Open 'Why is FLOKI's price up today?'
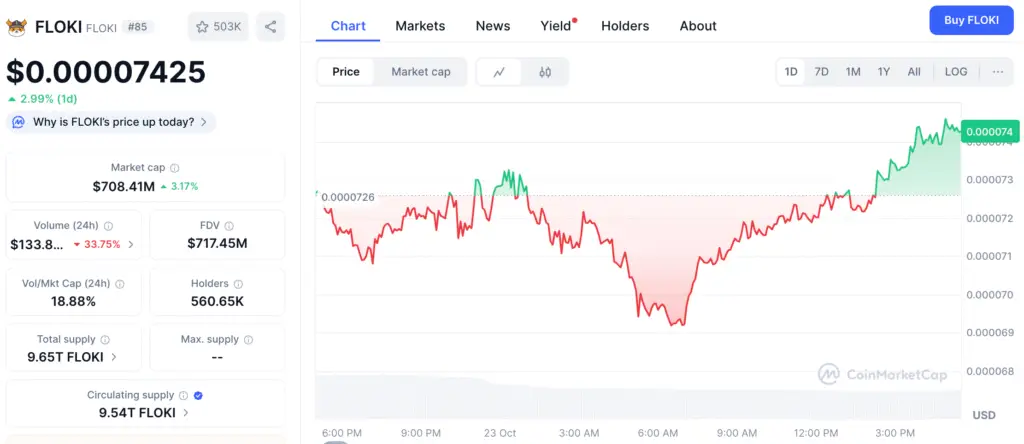The width and height of the screenshot is (1024, 444). tap(112, 122)
